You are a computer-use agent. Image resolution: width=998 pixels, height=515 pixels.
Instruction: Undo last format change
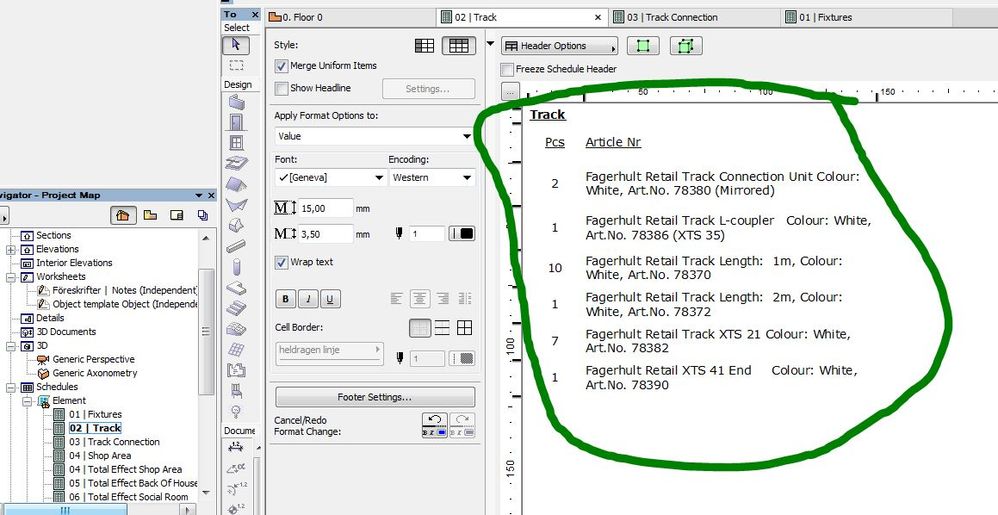point(435,425)
